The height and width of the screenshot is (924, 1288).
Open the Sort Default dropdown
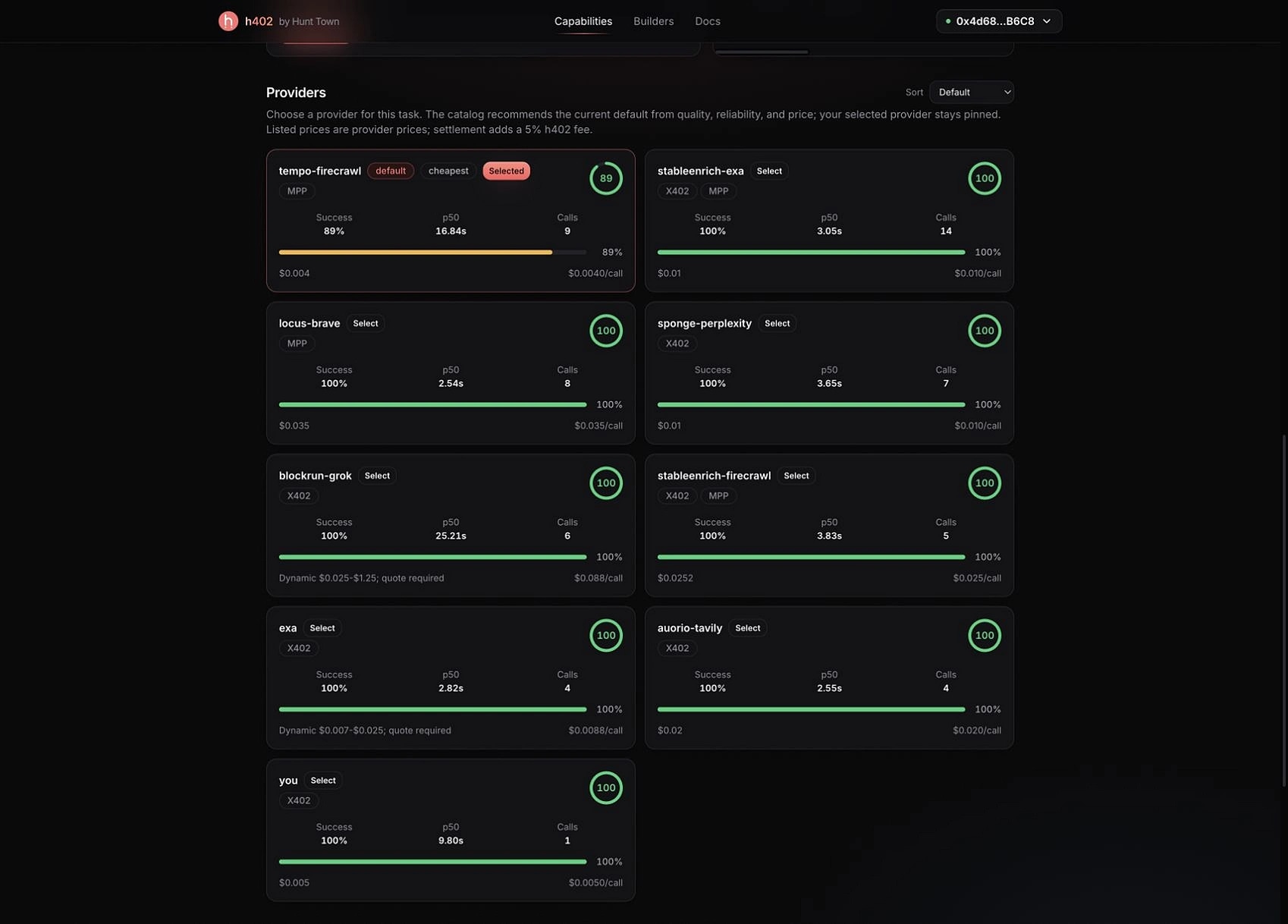tap(971, 93)
